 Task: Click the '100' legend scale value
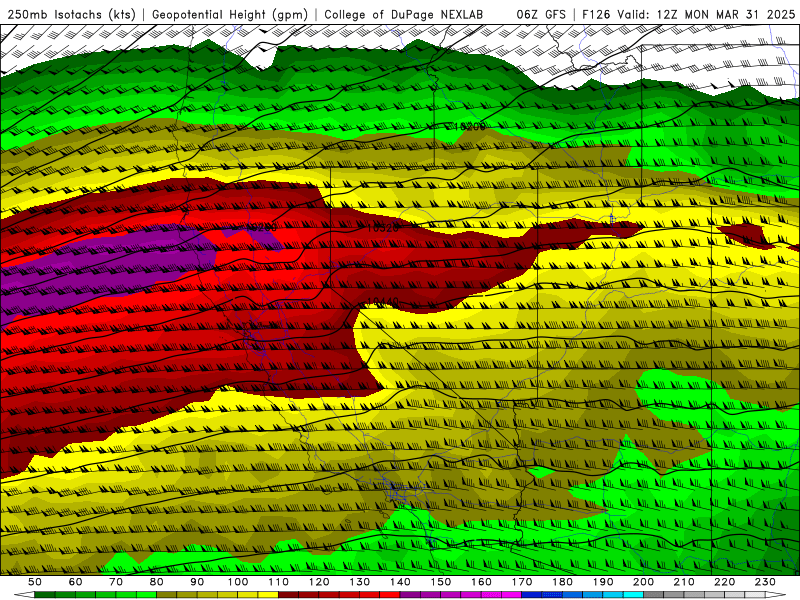238,582
